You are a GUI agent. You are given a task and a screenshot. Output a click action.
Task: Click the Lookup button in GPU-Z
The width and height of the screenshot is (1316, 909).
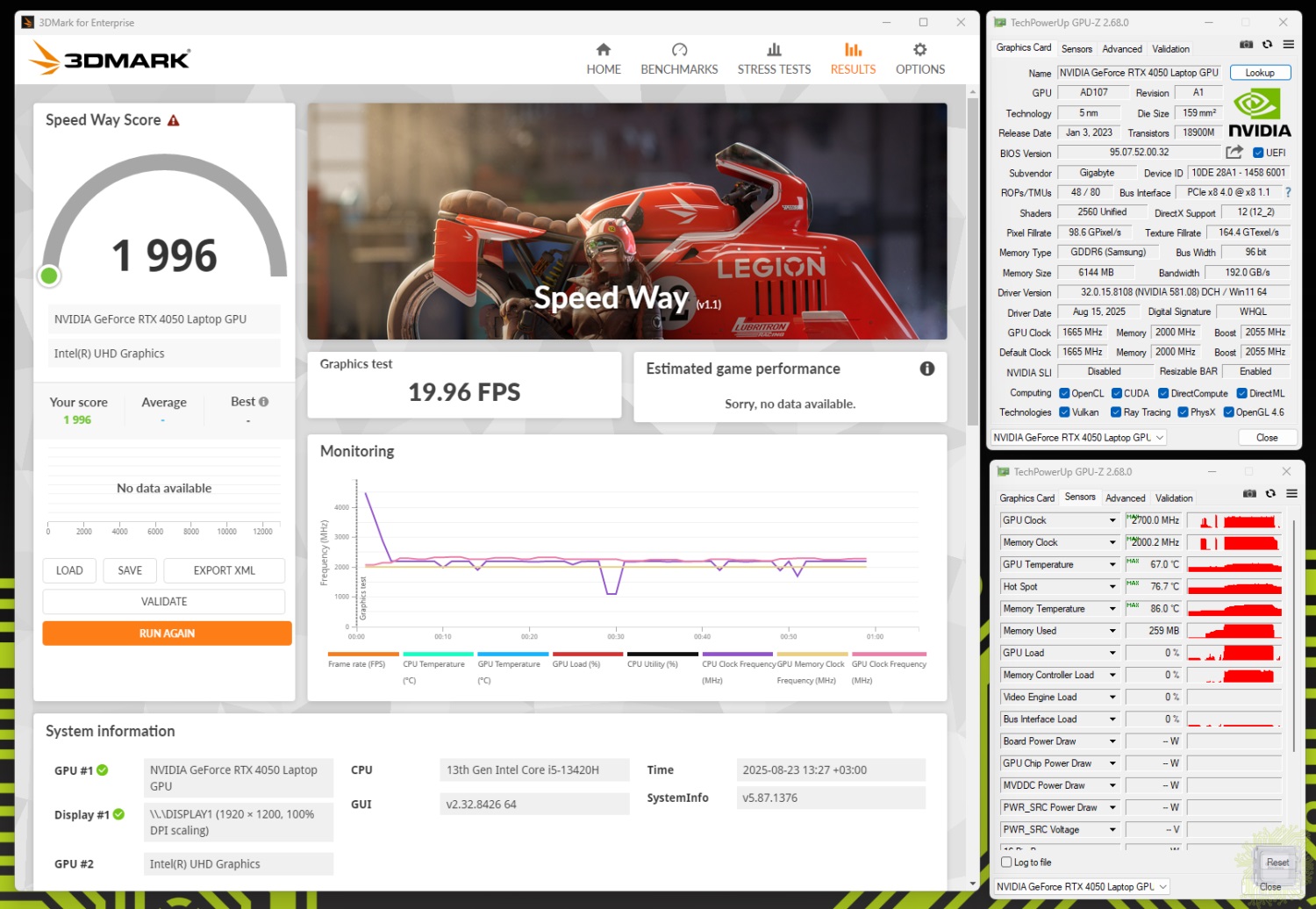pyautogui.click(x=1260, y=73)
